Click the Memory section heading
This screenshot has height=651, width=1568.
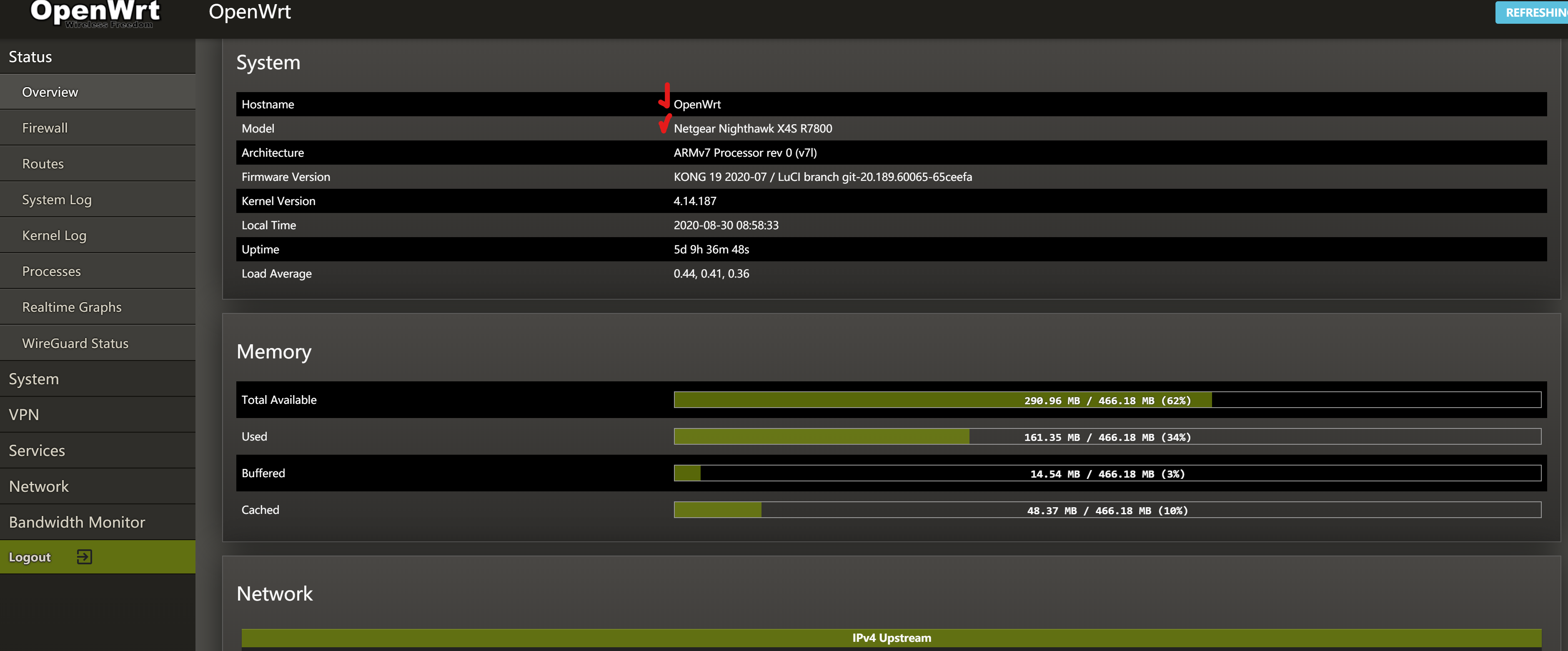[274, 352]
